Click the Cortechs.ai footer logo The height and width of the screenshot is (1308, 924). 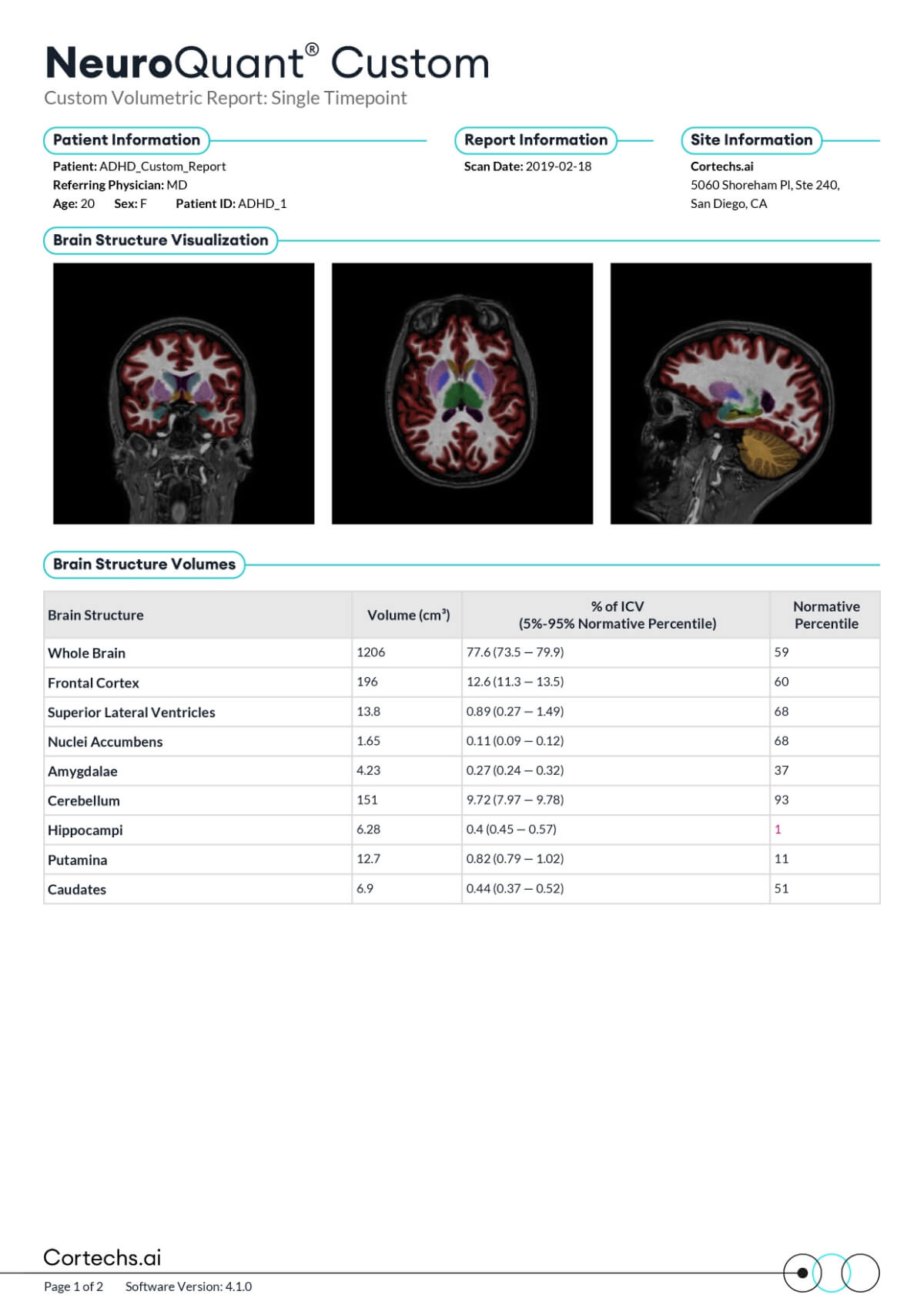point(102,1257)
